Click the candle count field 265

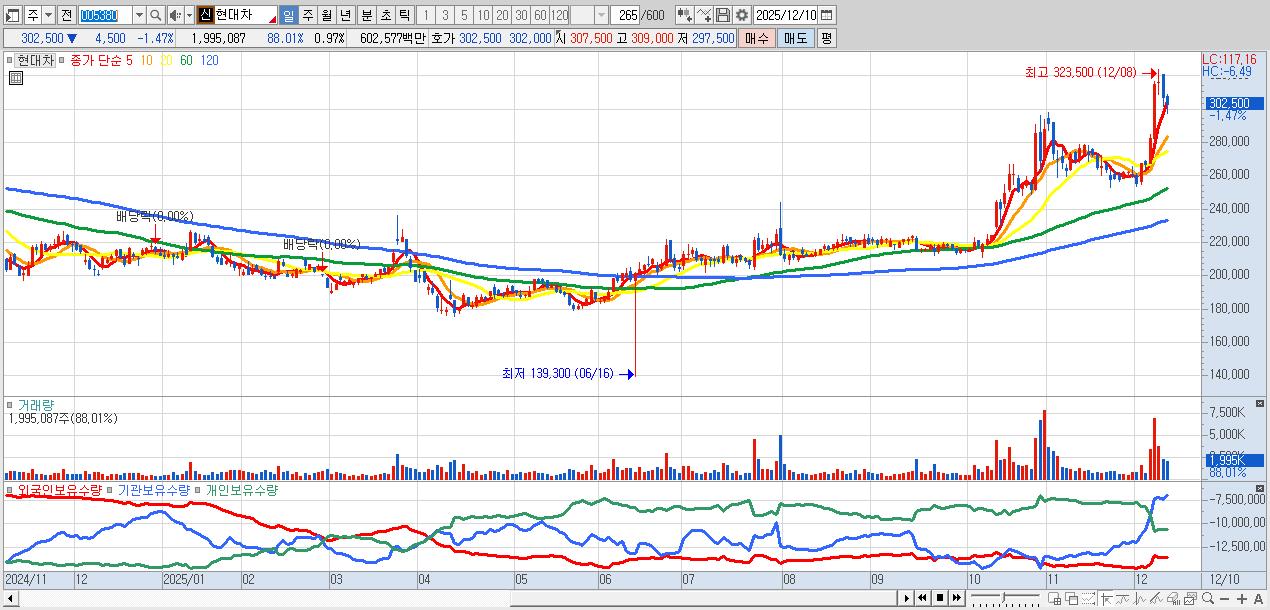(x=625, y=15)
